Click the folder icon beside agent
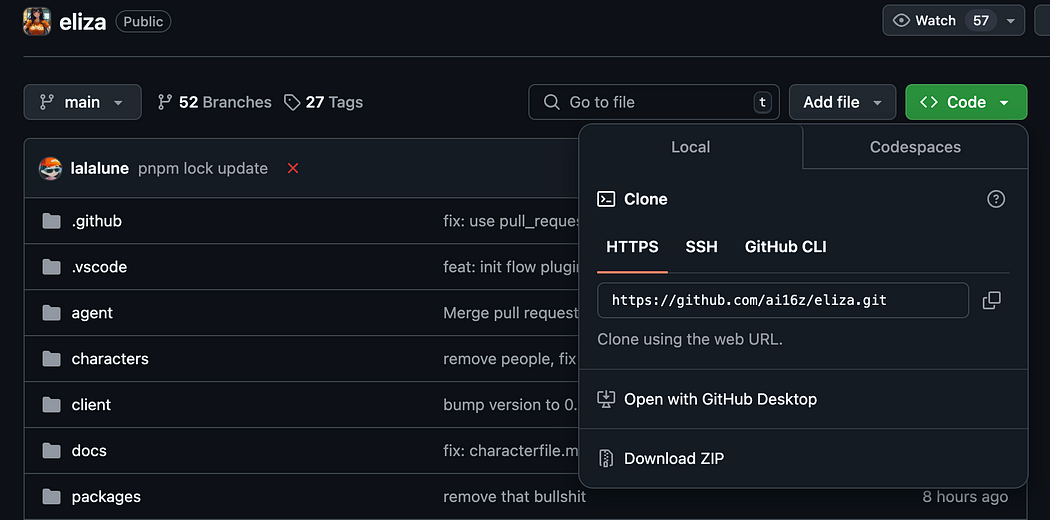The image size is (1050, 520). [x=51, y=313]
